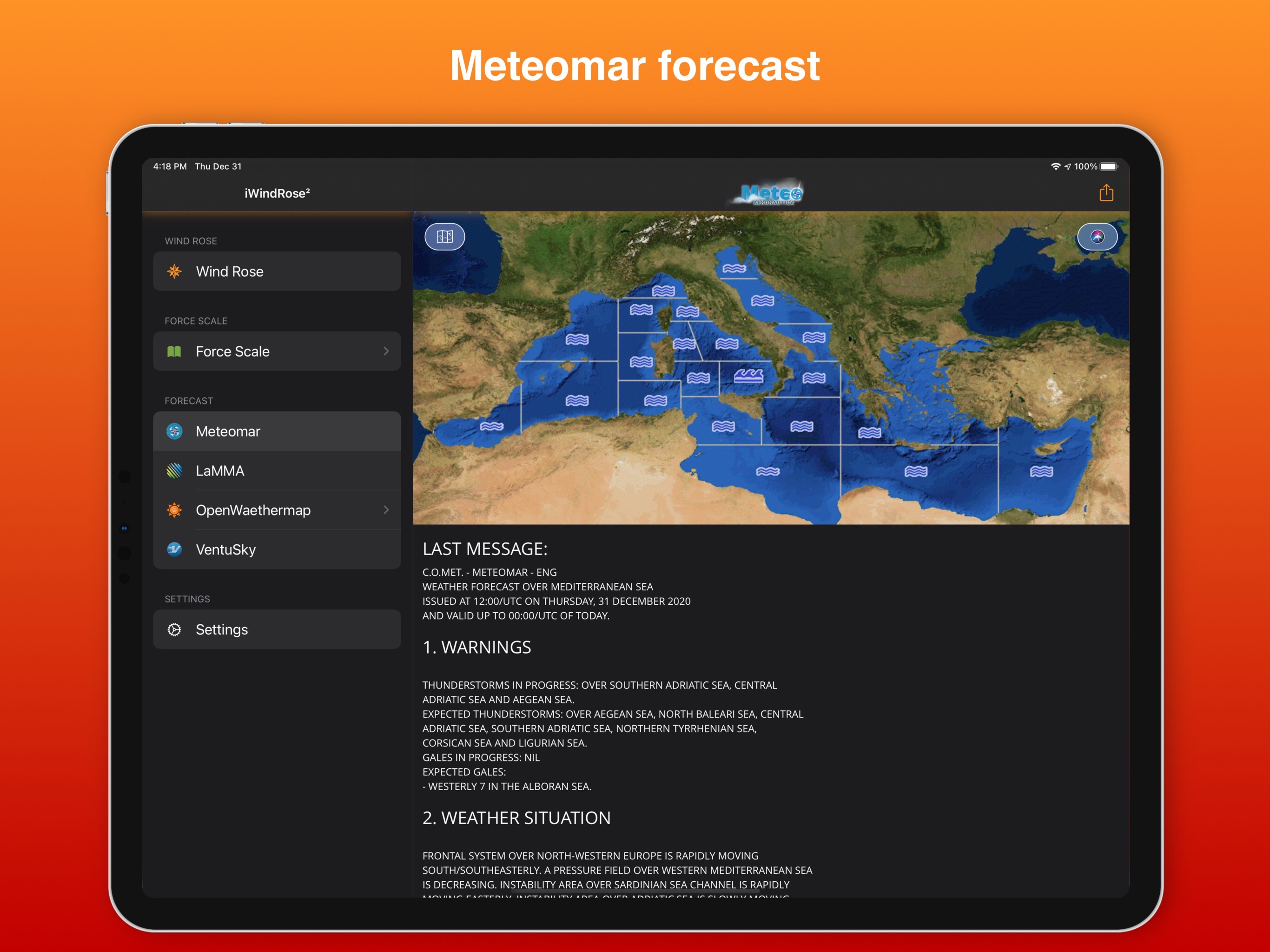Image resolution: width=1270 pixels, height=952 pixels.
Task: Open the Wind Rose compass icon
Action: pos(174,271)
